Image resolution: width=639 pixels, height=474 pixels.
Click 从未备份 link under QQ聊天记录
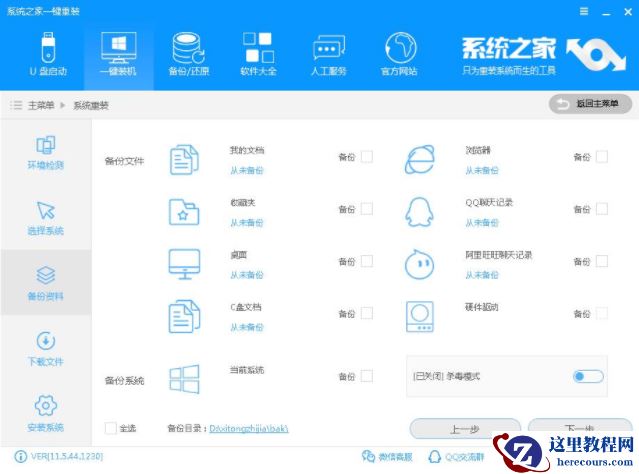click(482, 223)
